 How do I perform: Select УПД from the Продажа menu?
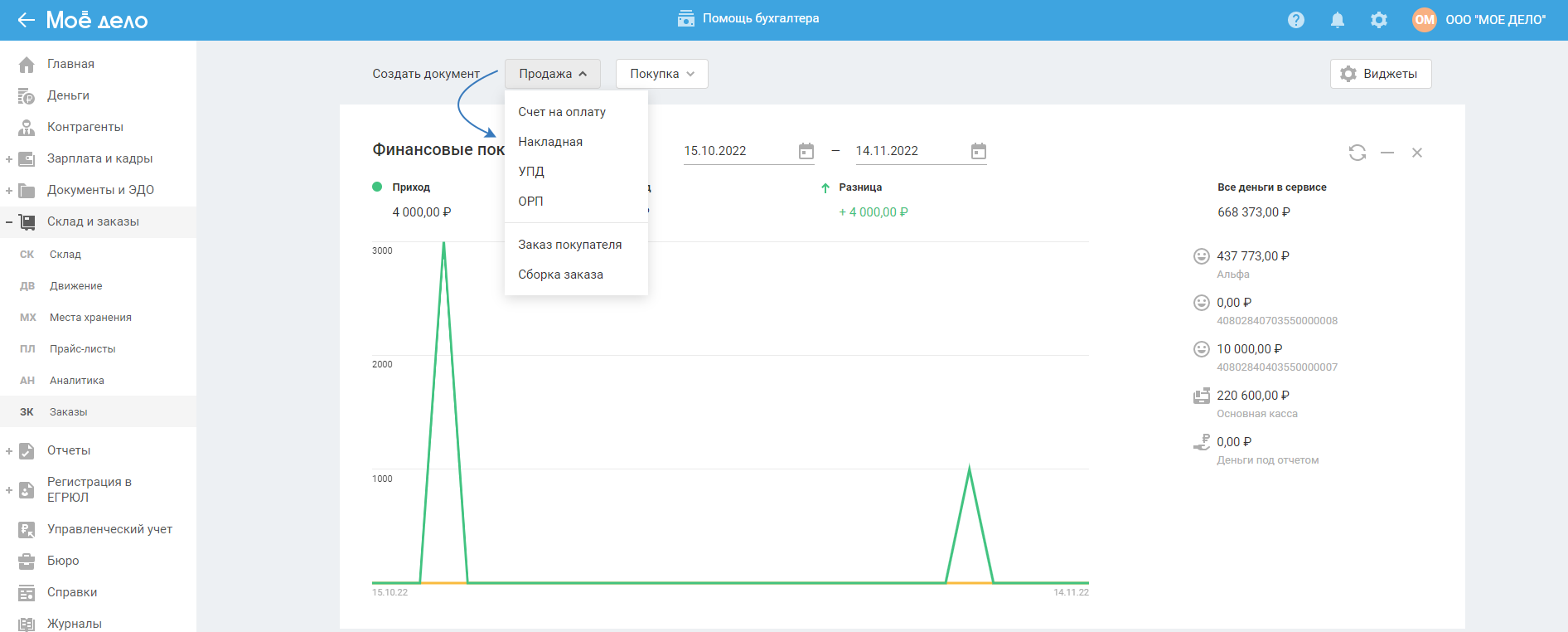(x=531, y=172)
